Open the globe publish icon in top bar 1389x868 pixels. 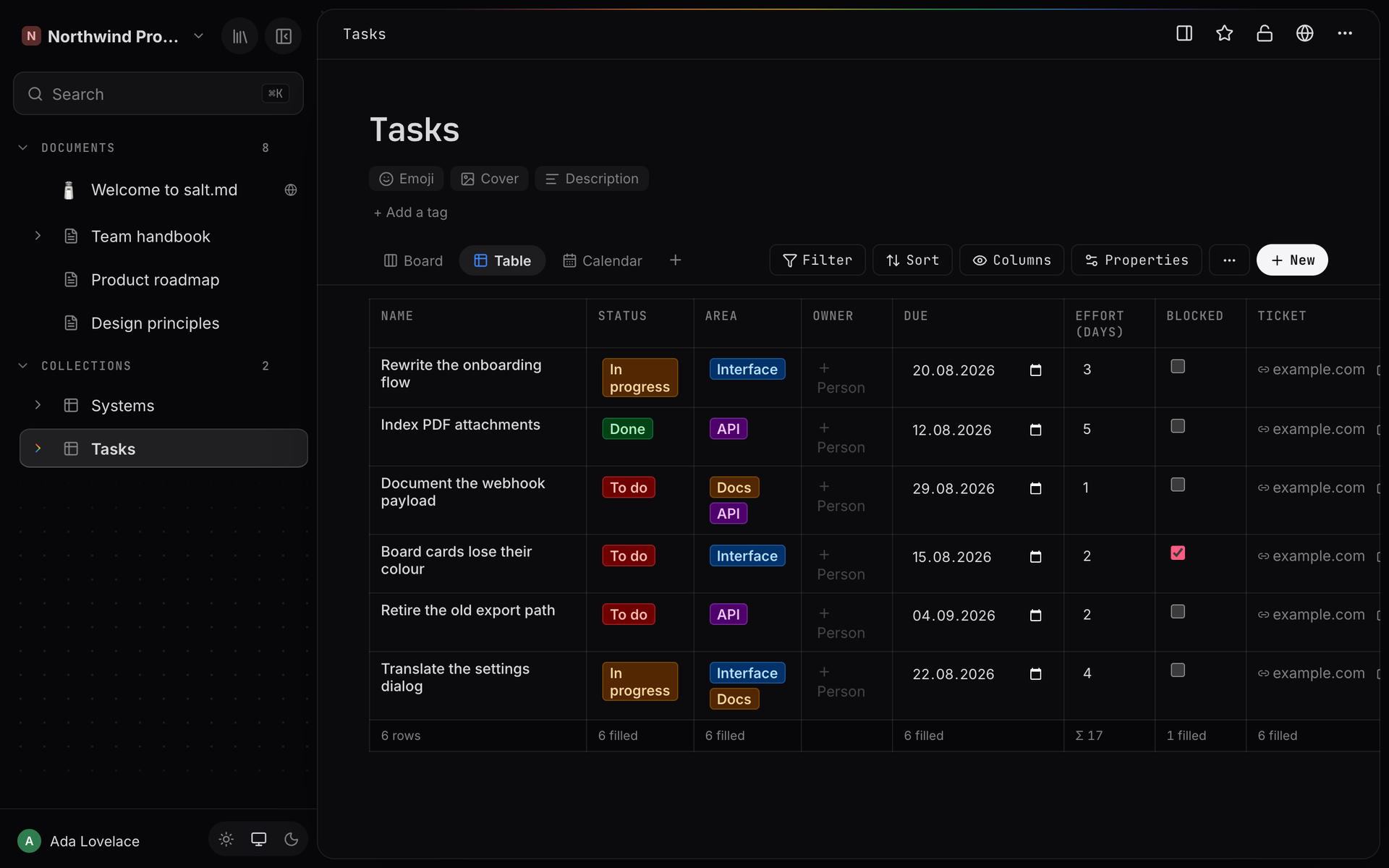click(1304, 33)
